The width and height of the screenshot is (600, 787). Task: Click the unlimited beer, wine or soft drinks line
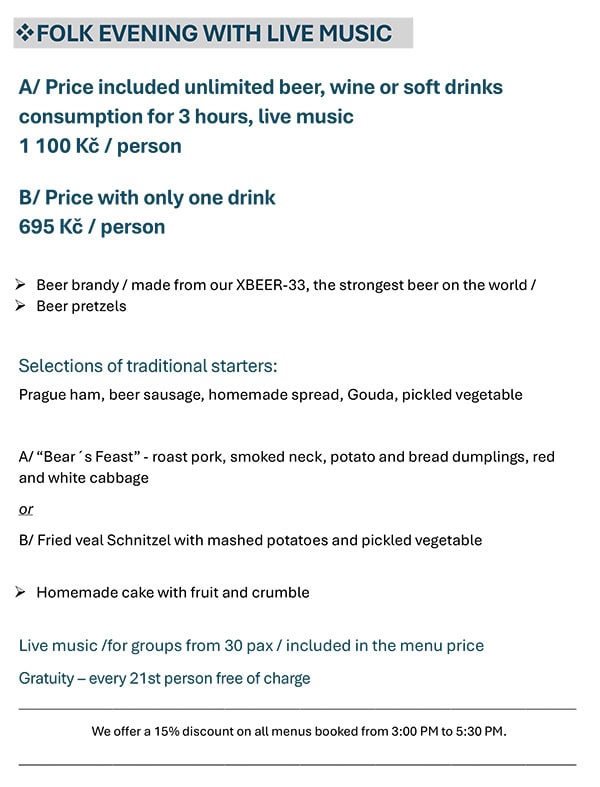pos(260,87)
